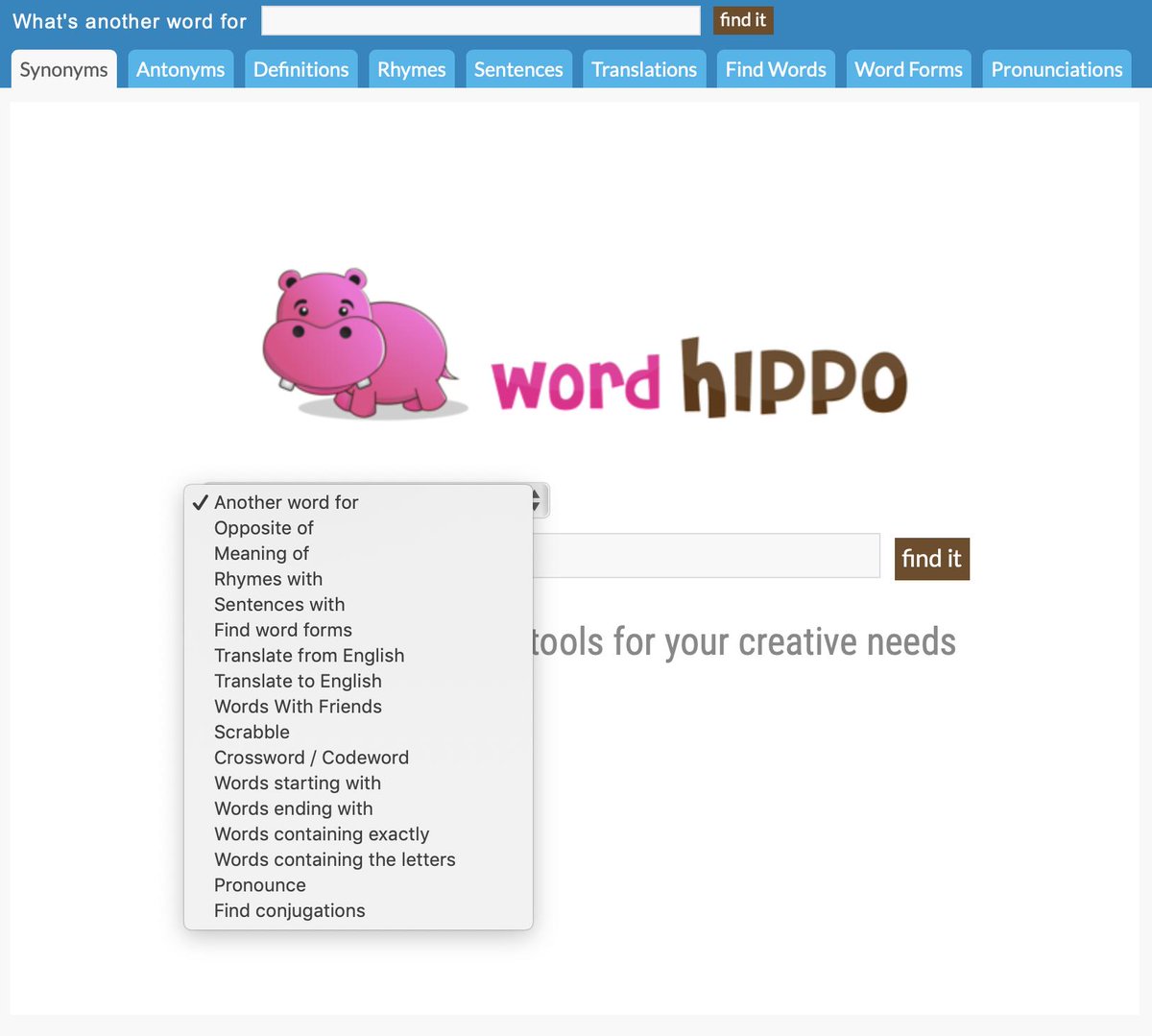1152x1036 pixels.
Task: Choose Opposite of from the list
Action: click(358, 528)
